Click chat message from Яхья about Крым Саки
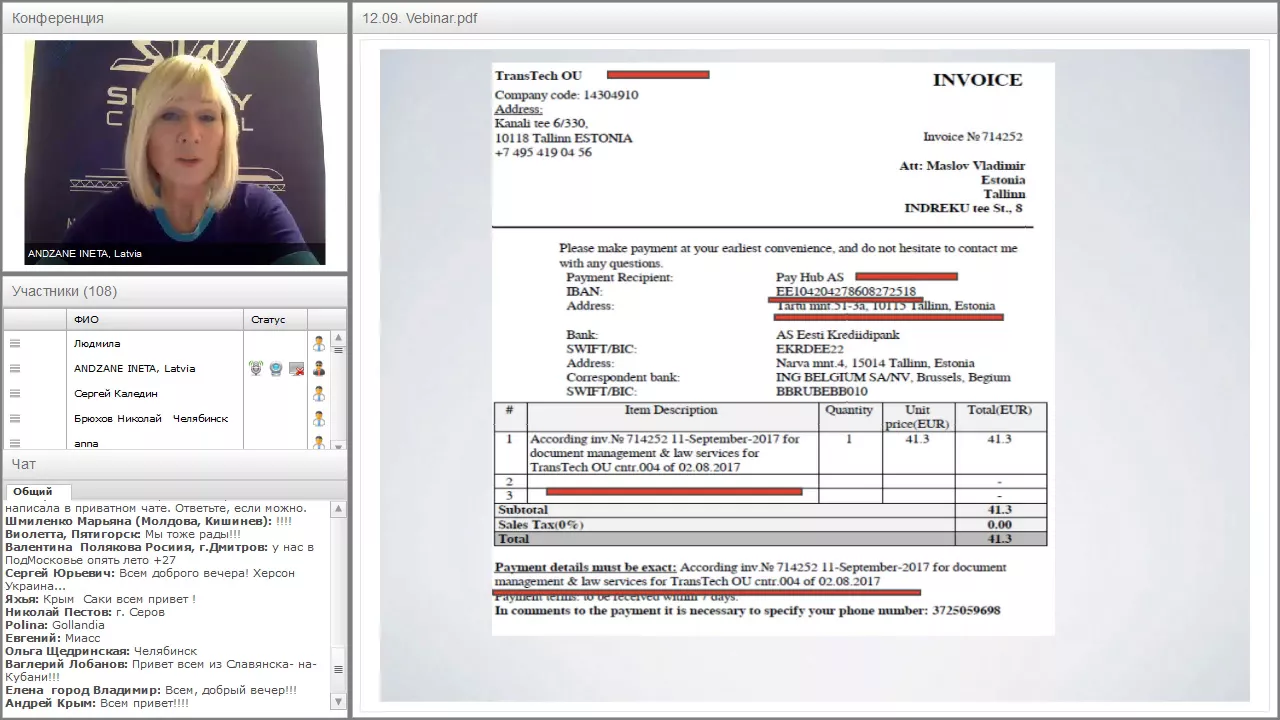The width and height of the screenshot is (1280, 720). (x=100, y=599)
